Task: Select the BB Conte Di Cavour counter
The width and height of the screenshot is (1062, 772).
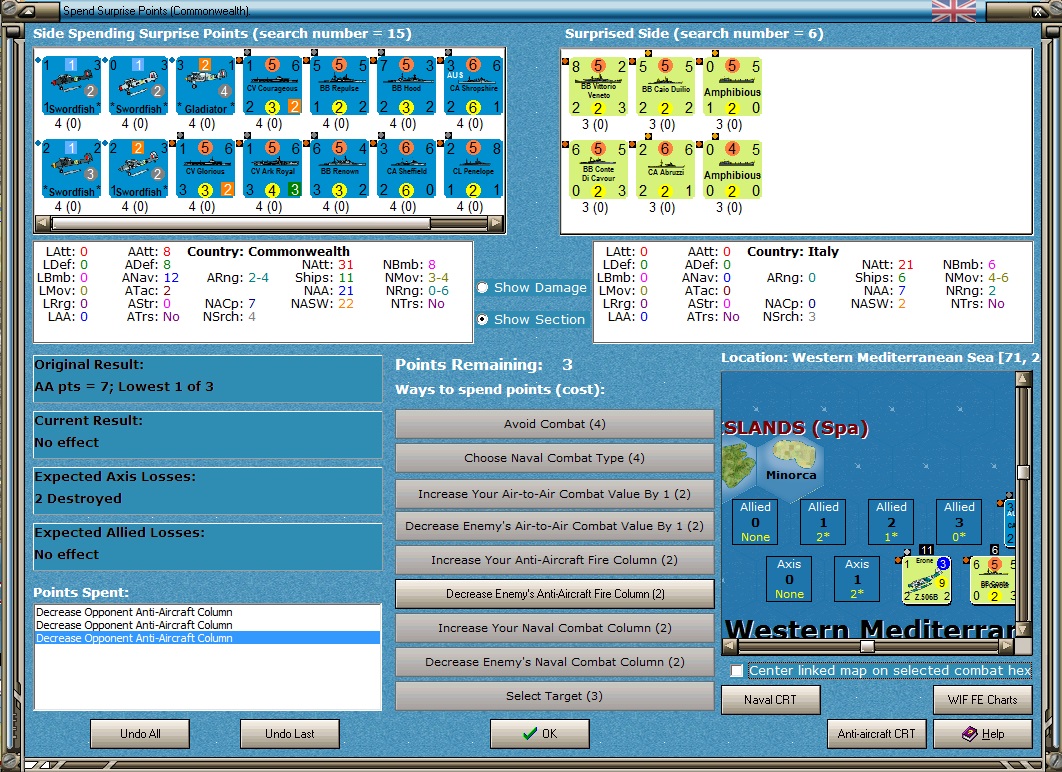Action: point(599,169)
